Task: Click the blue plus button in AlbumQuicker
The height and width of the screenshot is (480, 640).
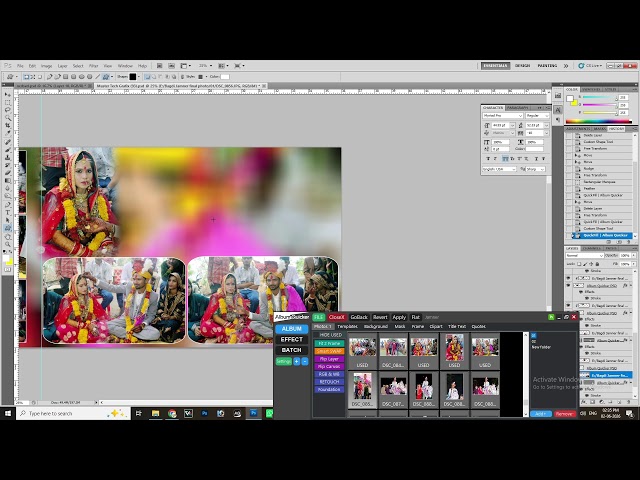Action: coord(297,361)
